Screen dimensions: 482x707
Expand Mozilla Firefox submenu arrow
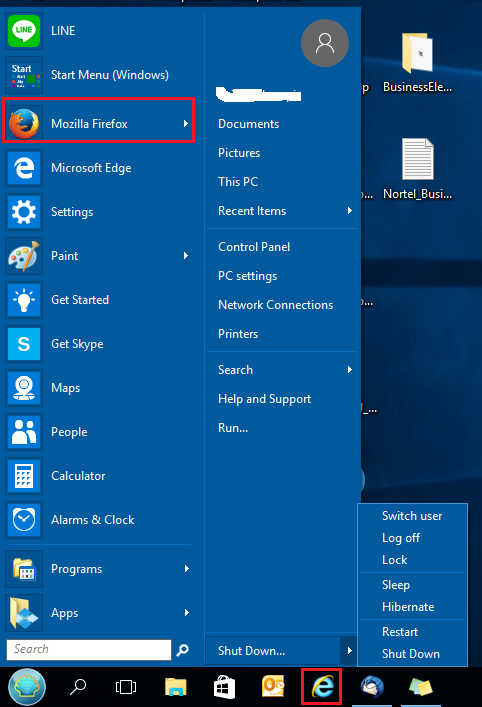click(x=186, y=123)
